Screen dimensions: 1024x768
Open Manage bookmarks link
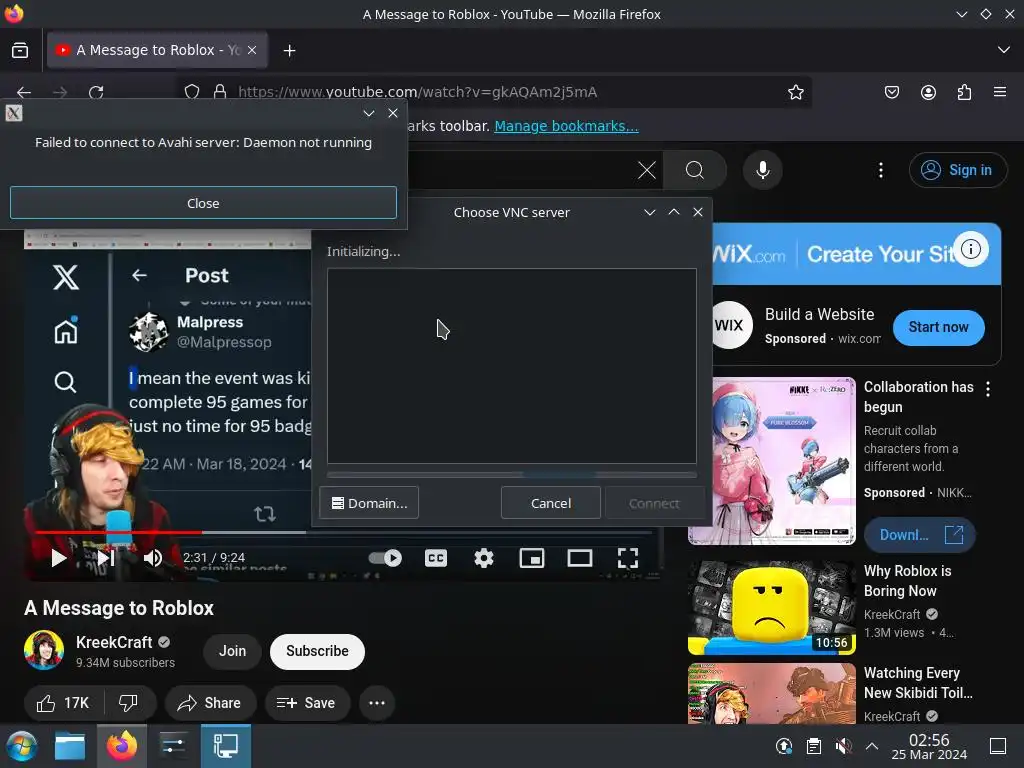point(566,126)
